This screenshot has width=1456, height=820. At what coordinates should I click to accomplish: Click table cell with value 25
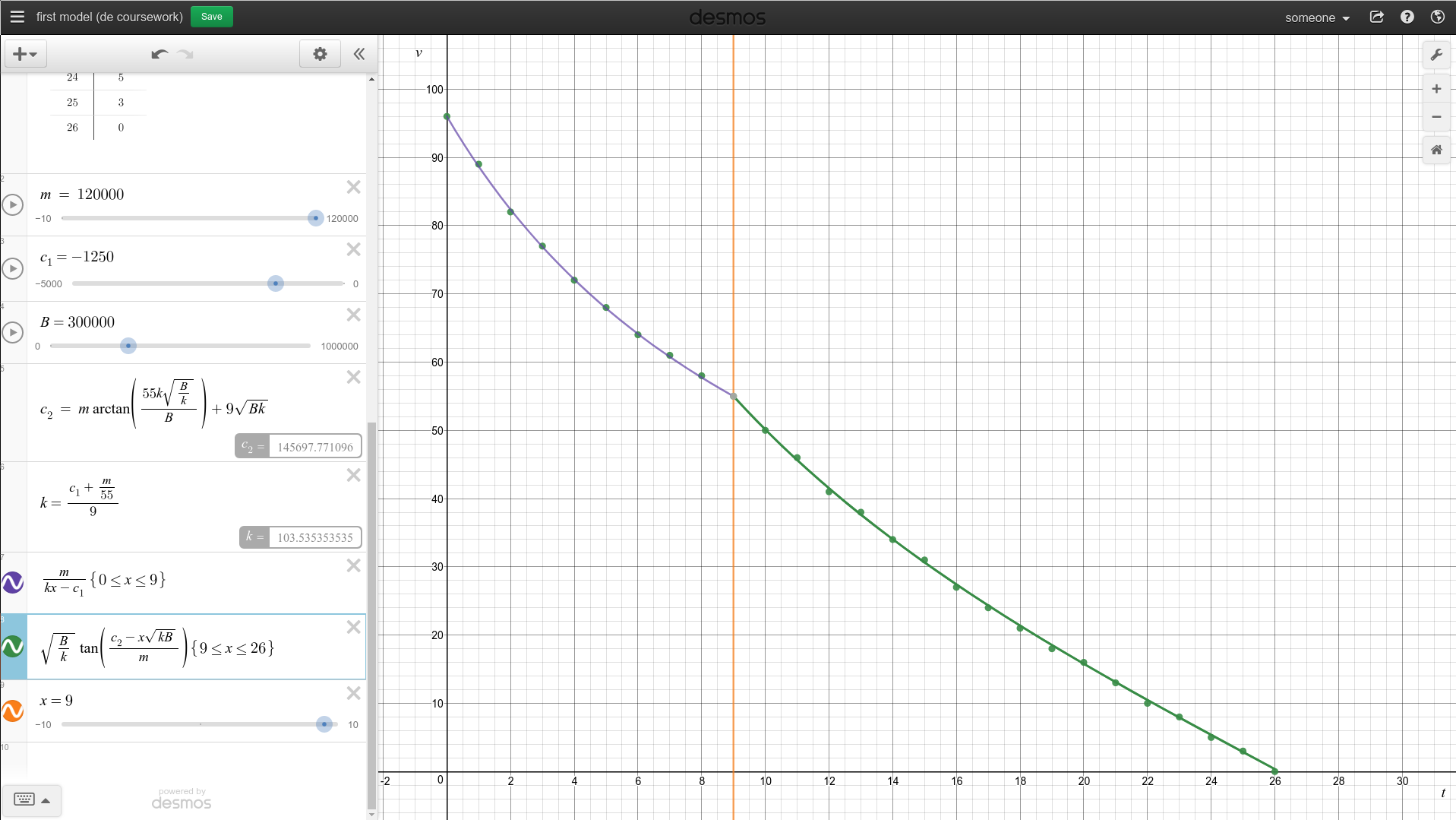point(72,103)
